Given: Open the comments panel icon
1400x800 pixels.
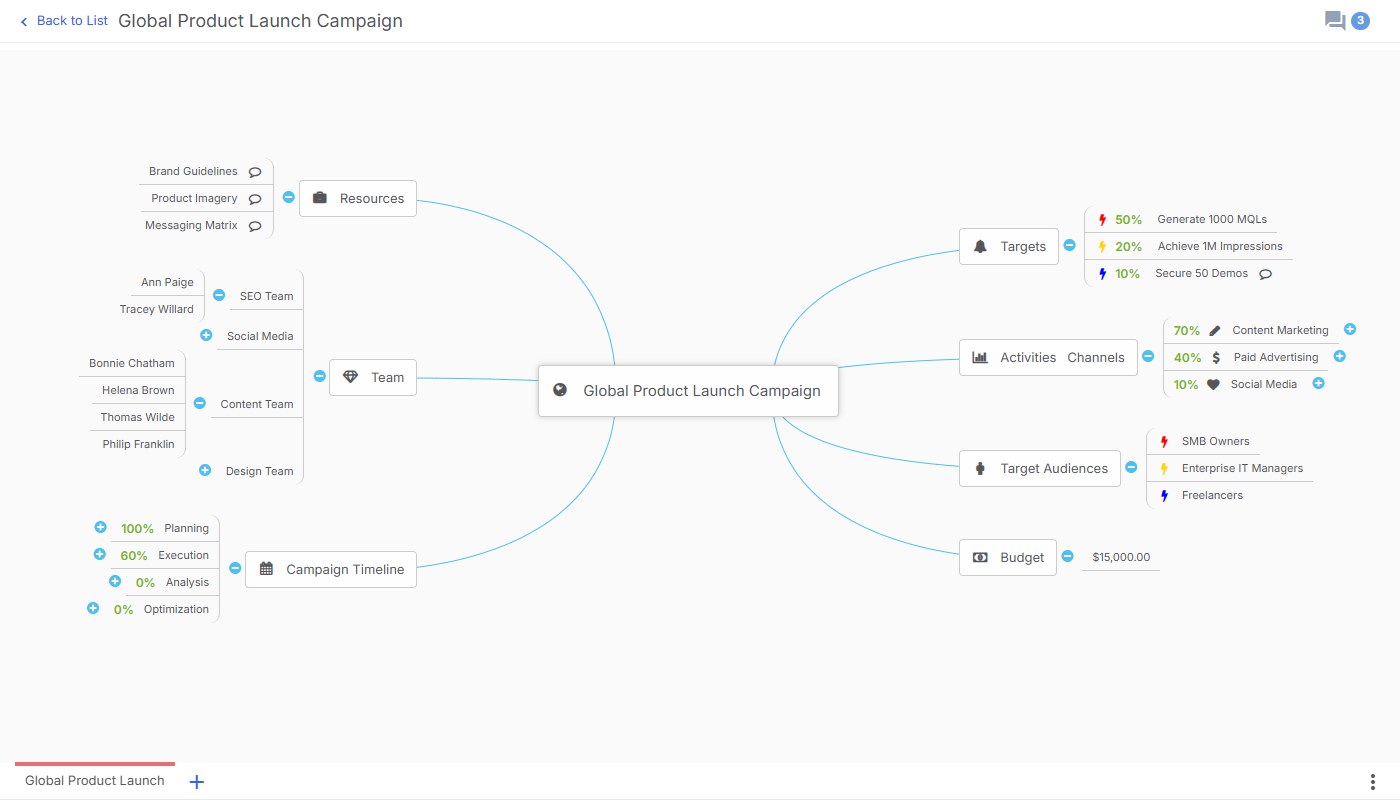Looking at the screenshot, I should click(1335, 20).
